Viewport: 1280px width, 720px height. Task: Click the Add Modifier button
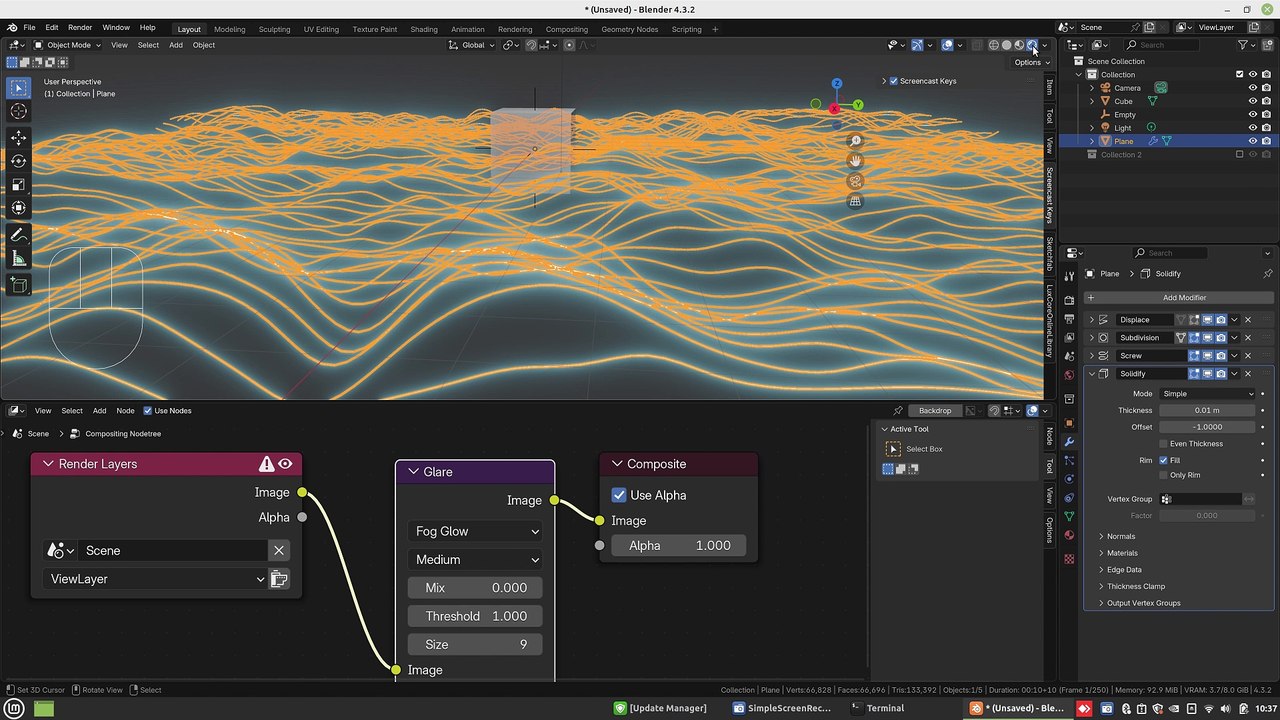coord(1184,297)
